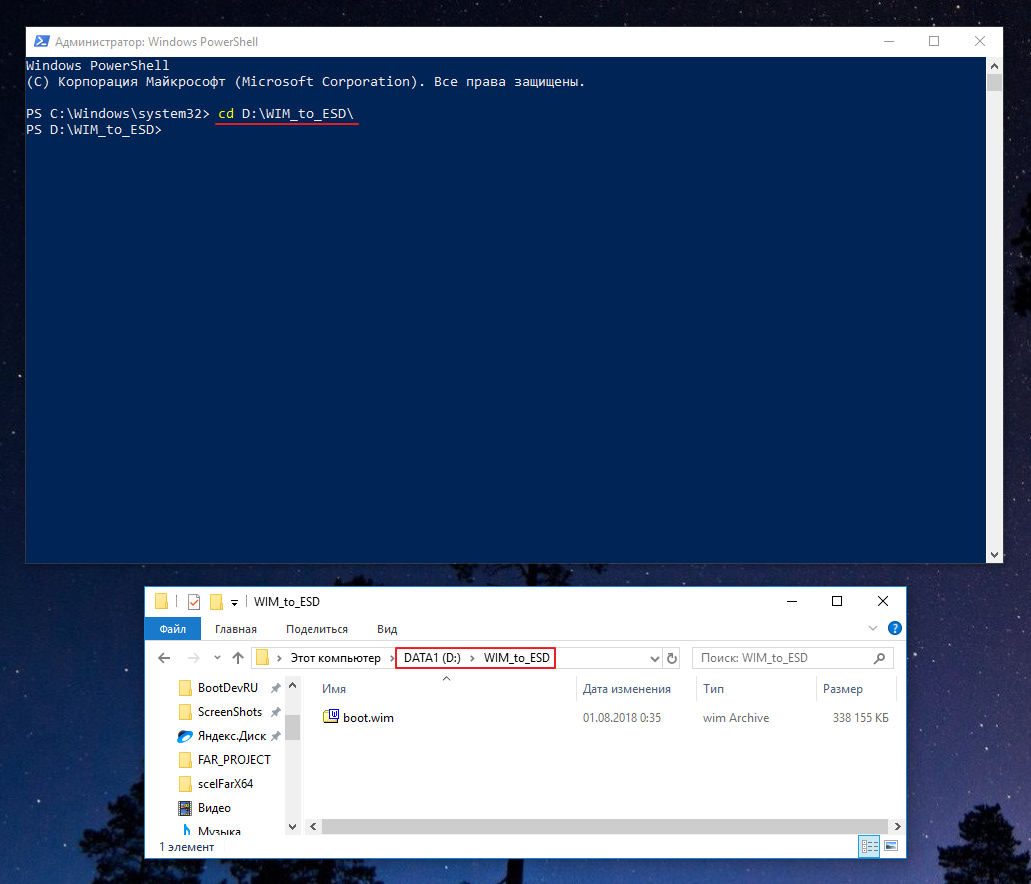Click the ScreenShots folder icon
This screenshot has width=1031, height=884.
click(x=185, y=712)
